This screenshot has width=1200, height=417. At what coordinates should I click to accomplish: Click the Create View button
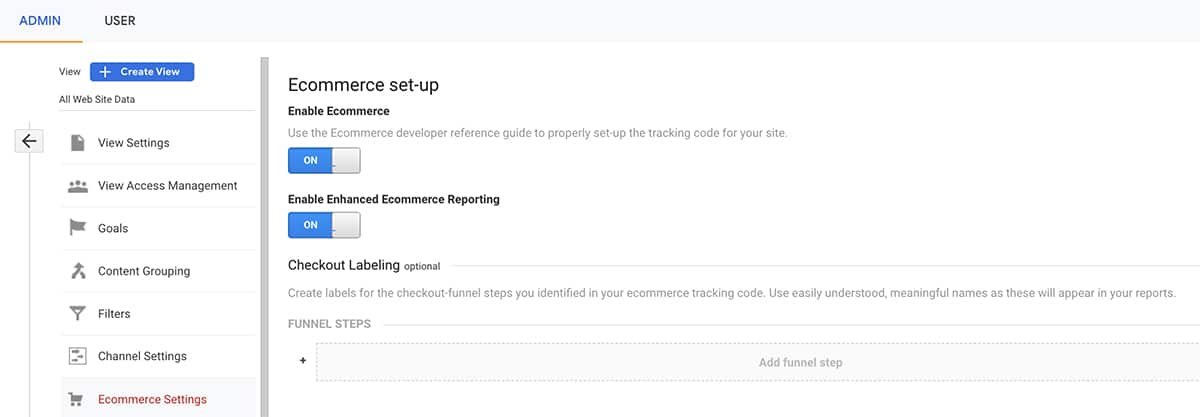[142, 72]
